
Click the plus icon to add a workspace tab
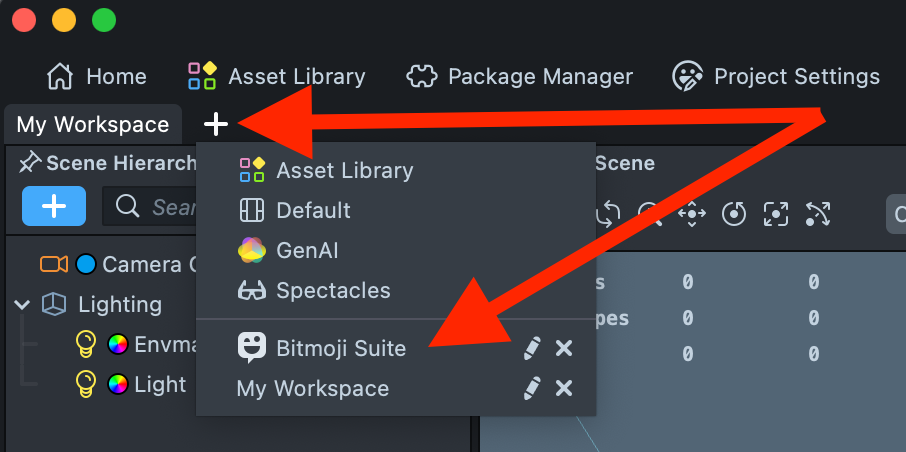[x=216, y=124]
